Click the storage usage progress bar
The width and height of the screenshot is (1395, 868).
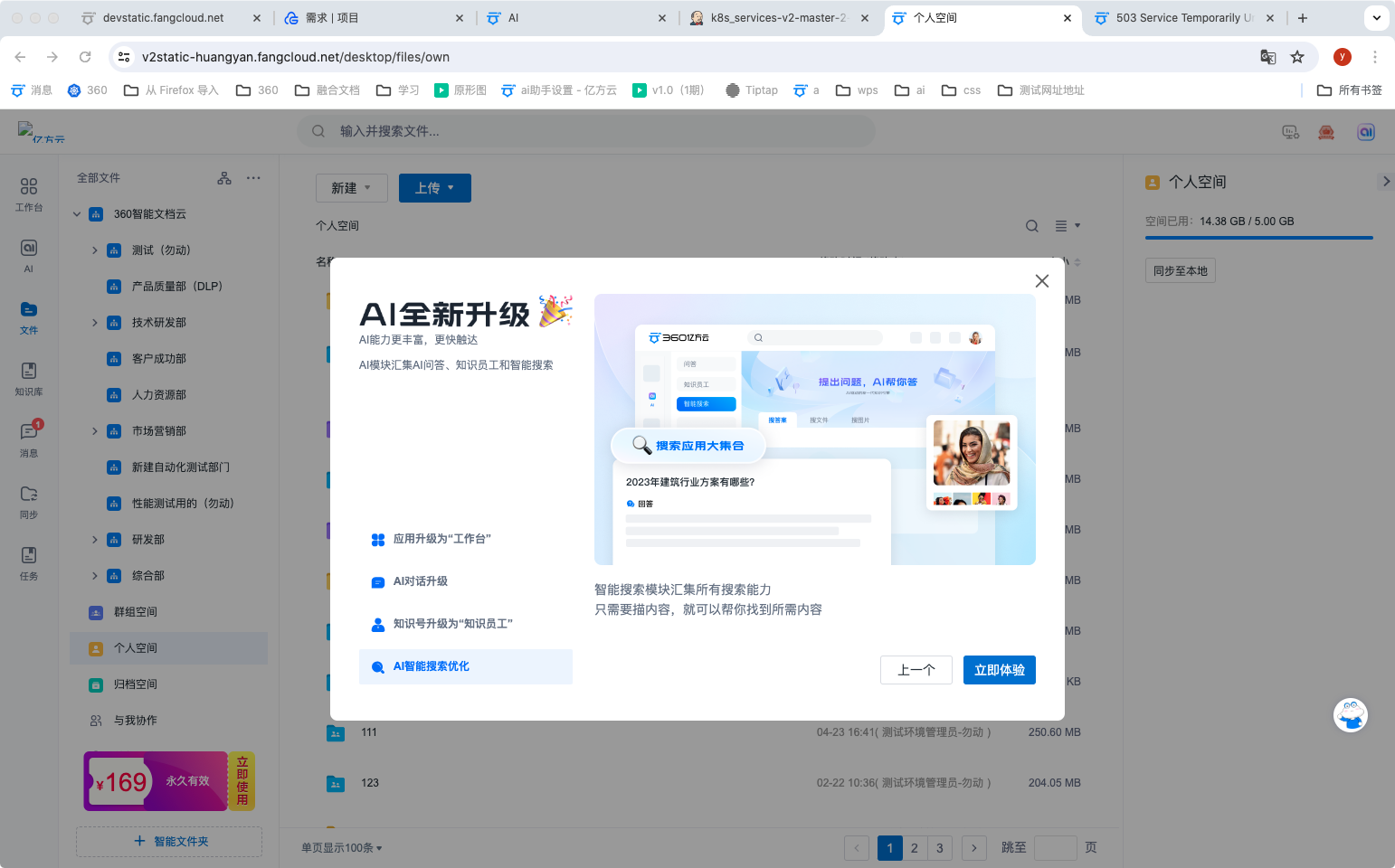(x=1259, y=238)
